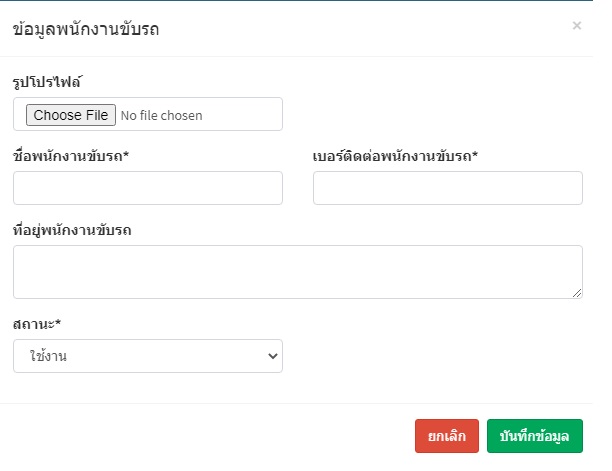612x471 pixels.
Task: Select the ใช้งาน value in status box
Action: tap(48, 356)
